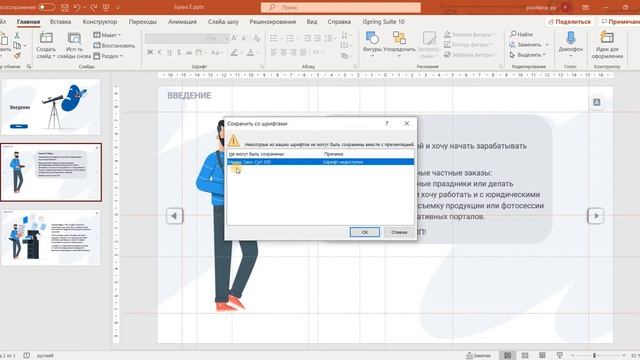Open the Справка tab
Image resolution: width=640 pixels, height=360 pixels.
click(339, 22)
